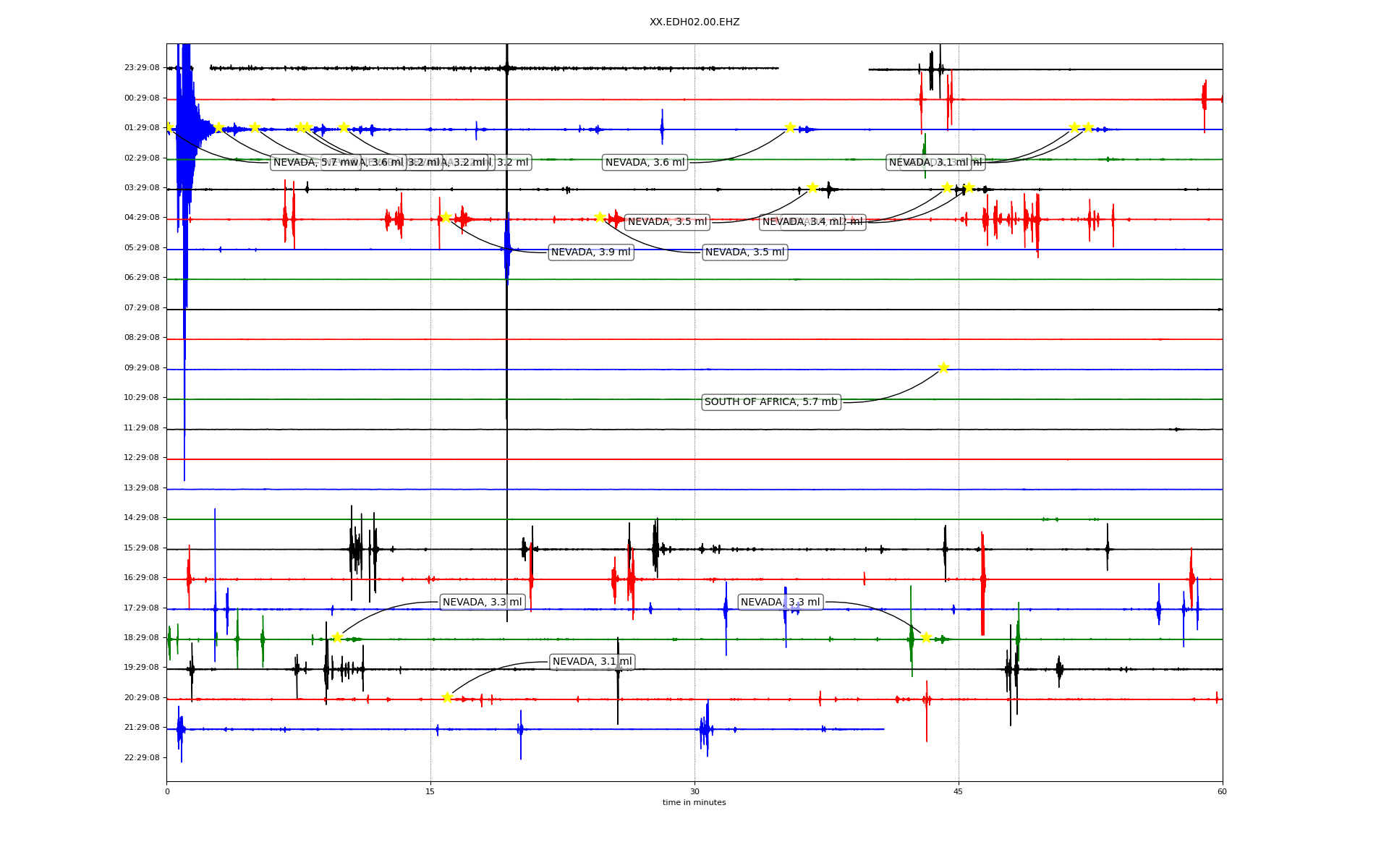Click the 30 tick label on the x-axis

[x=694, y=791]
